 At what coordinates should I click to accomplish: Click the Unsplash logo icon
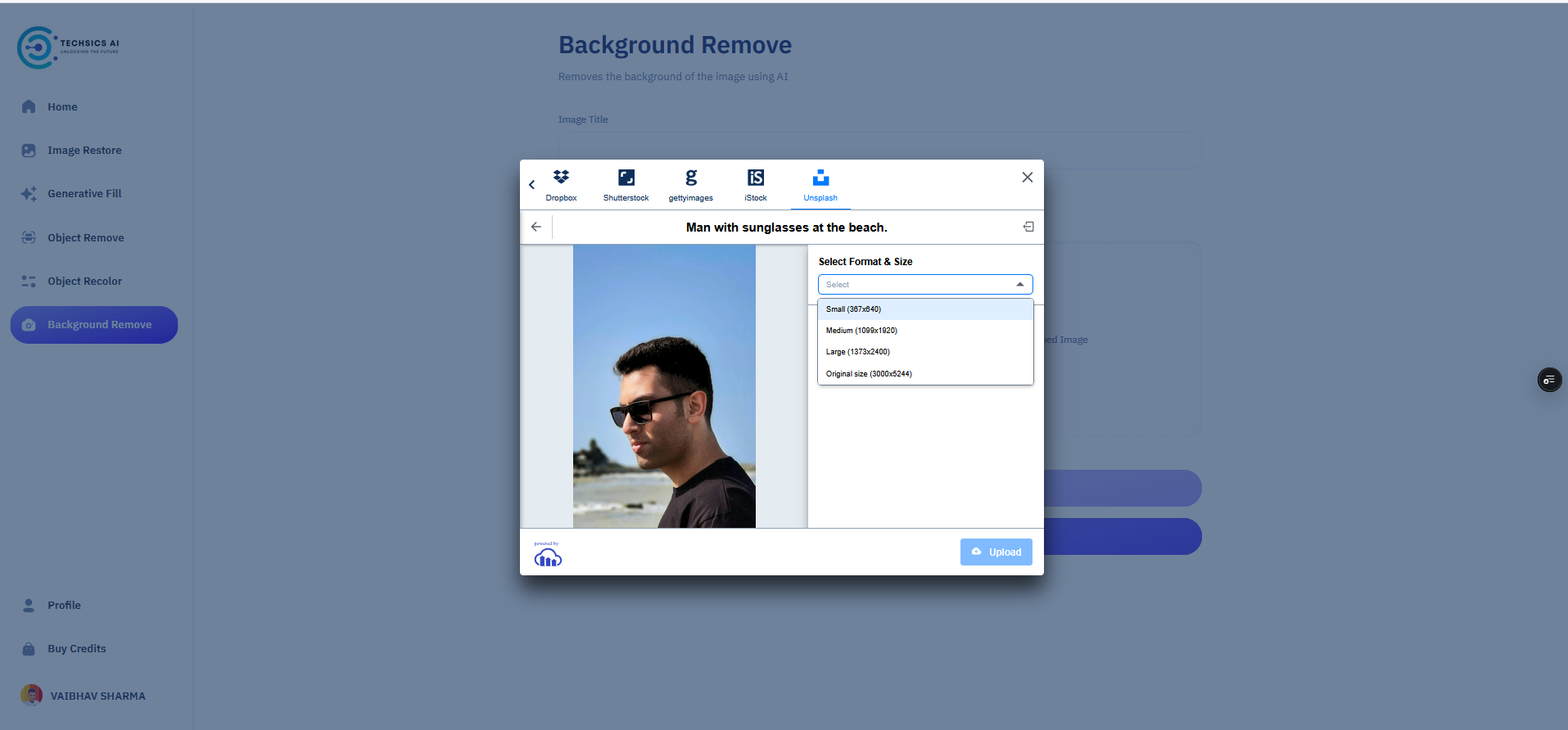tap(820, 178)
